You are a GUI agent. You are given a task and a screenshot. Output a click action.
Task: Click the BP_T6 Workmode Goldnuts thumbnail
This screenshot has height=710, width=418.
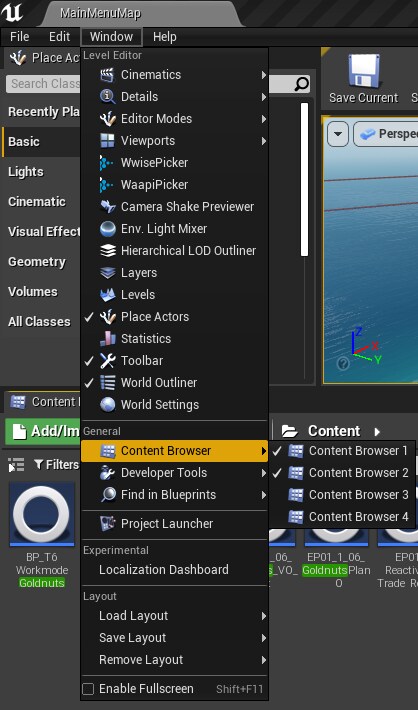[42, 514]
